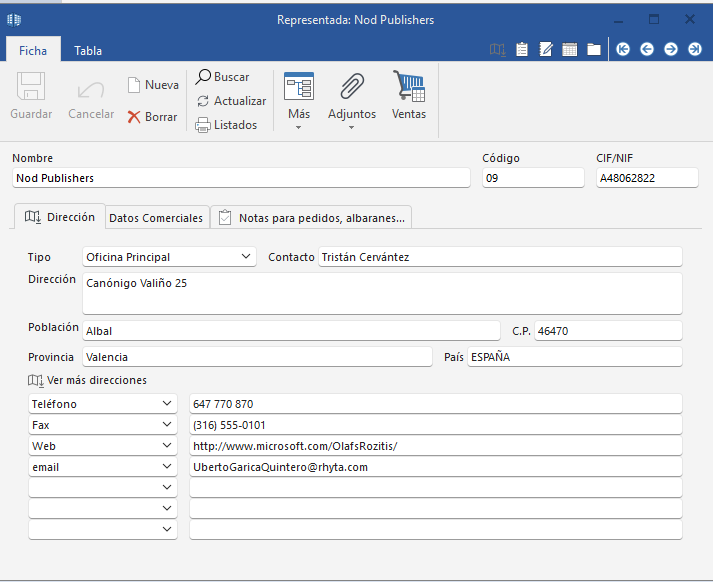713x582 pixels.
Task: Navigate to next record arrow
Action: click(x=671, y=49)
